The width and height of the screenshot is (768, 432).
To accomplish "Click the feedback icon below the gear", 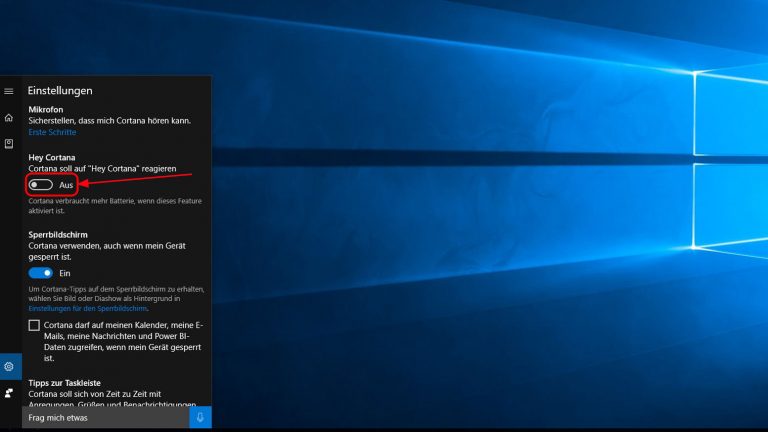I will [9, 393].
